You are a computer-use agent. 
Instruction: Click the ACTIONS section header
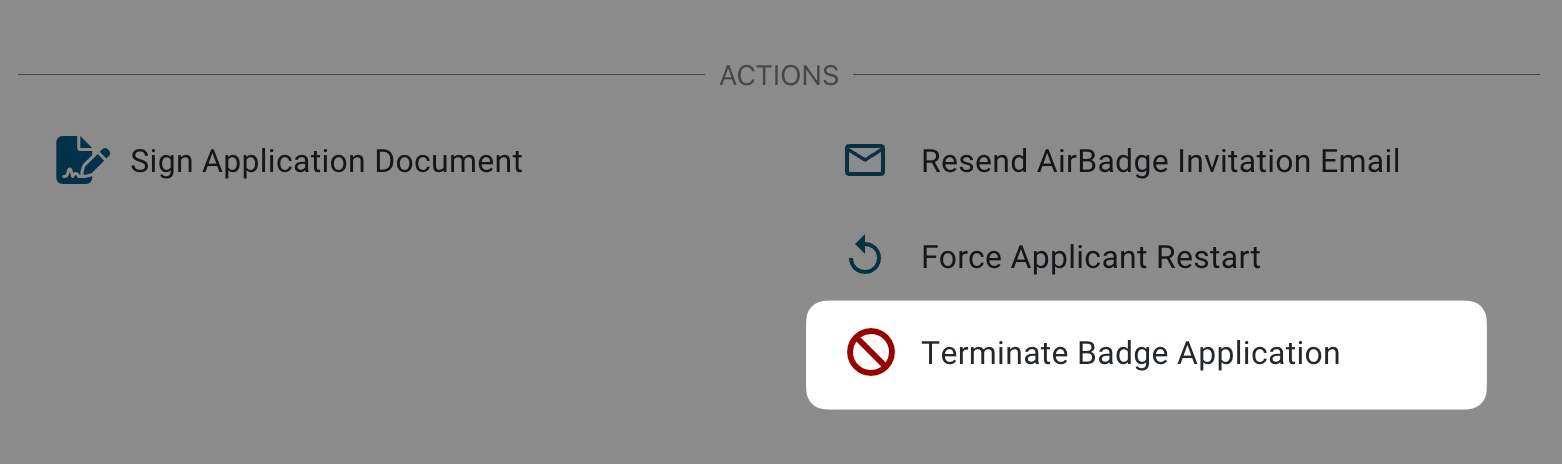tap(779, 76)
